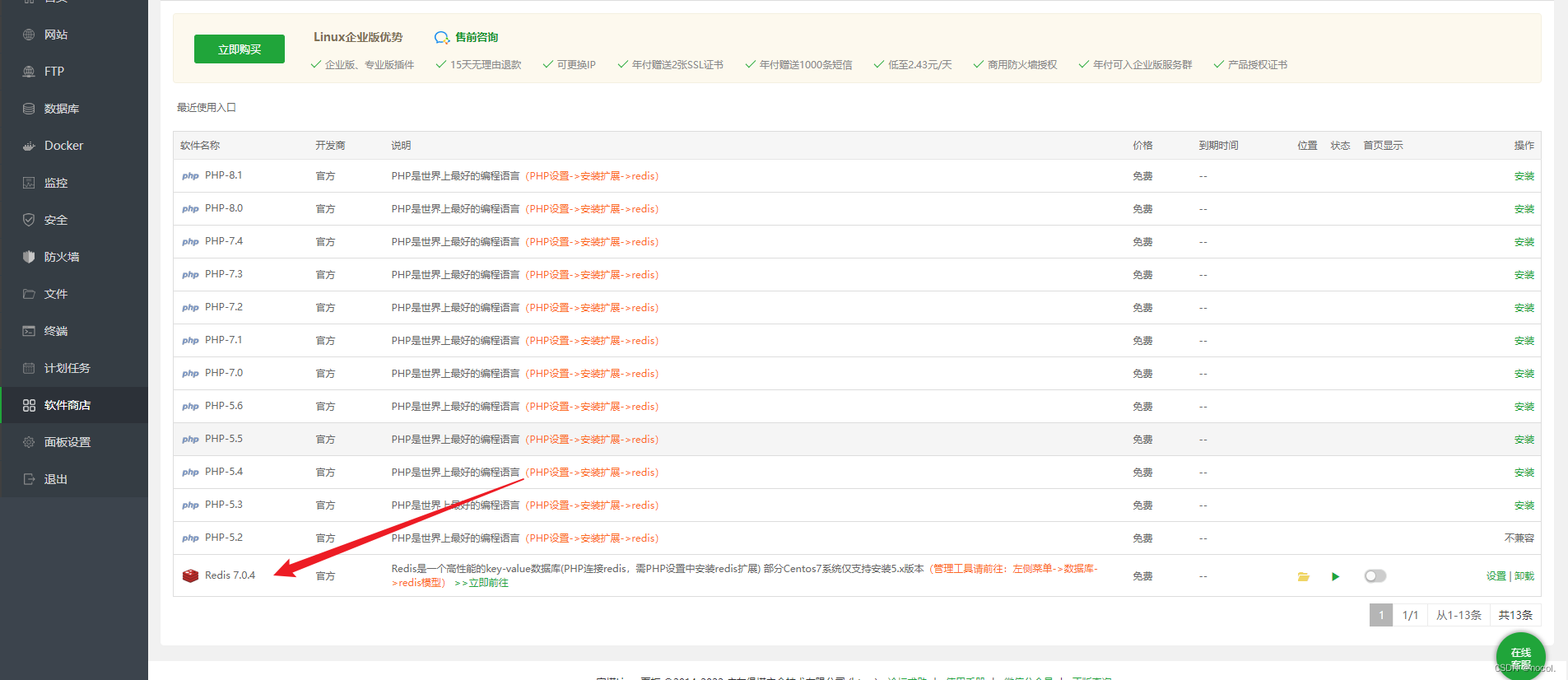Click the 终端 terminal icon
1568x680 pixels.
[29, 331]
